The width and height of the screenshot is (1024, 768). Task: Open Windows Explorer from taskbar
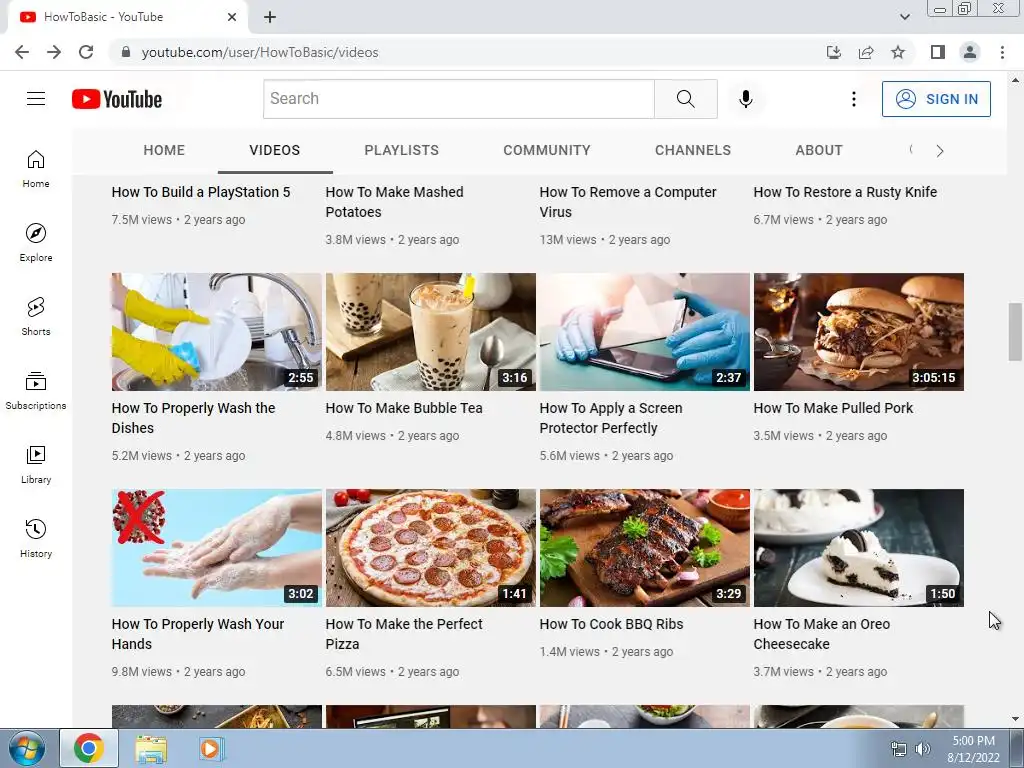pos(151,748)
